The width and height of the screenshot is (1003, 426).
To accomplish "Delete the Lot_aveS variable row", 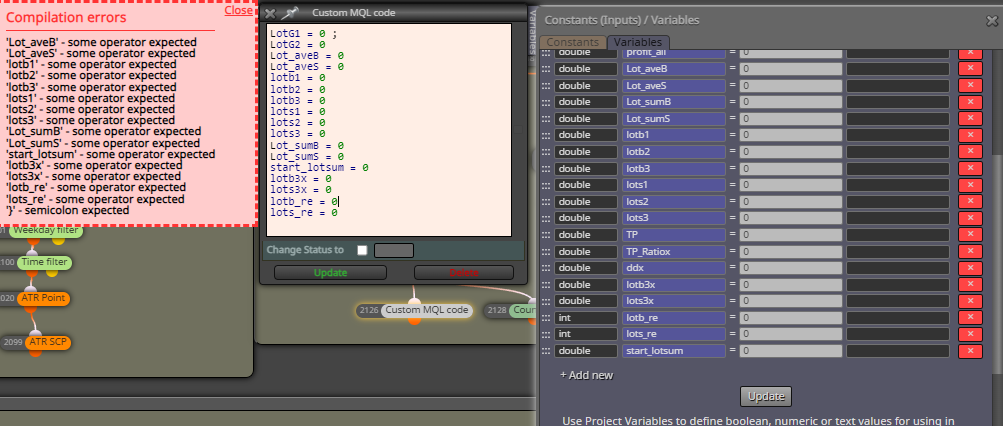I will pyautogui.click(x=970, y=85).
